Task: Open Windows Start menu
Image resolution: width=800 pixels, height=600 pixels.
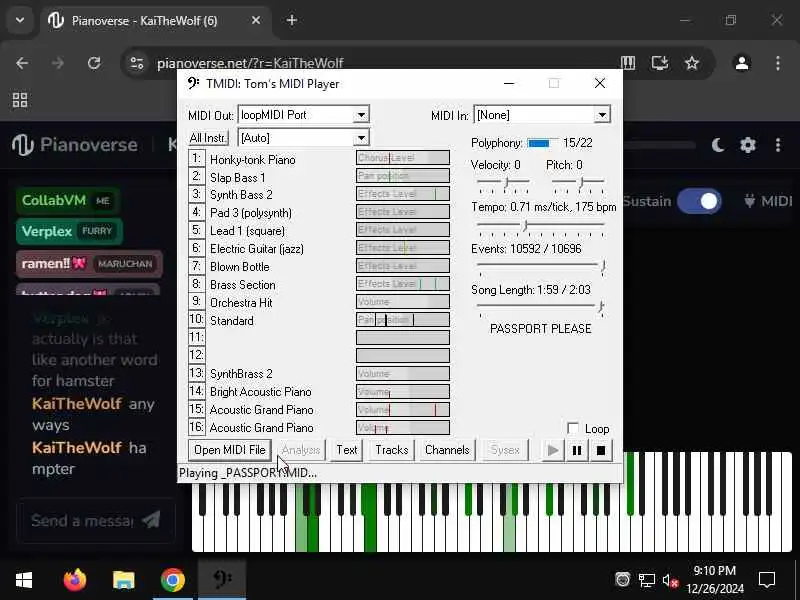Action: [x=24, y=580]
